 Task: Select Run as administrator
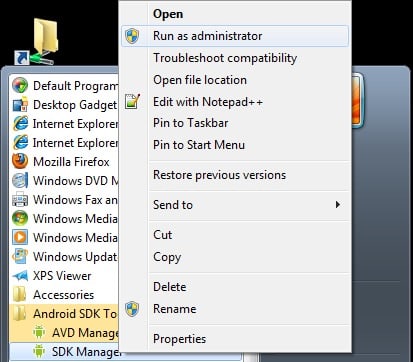[235, 36]
